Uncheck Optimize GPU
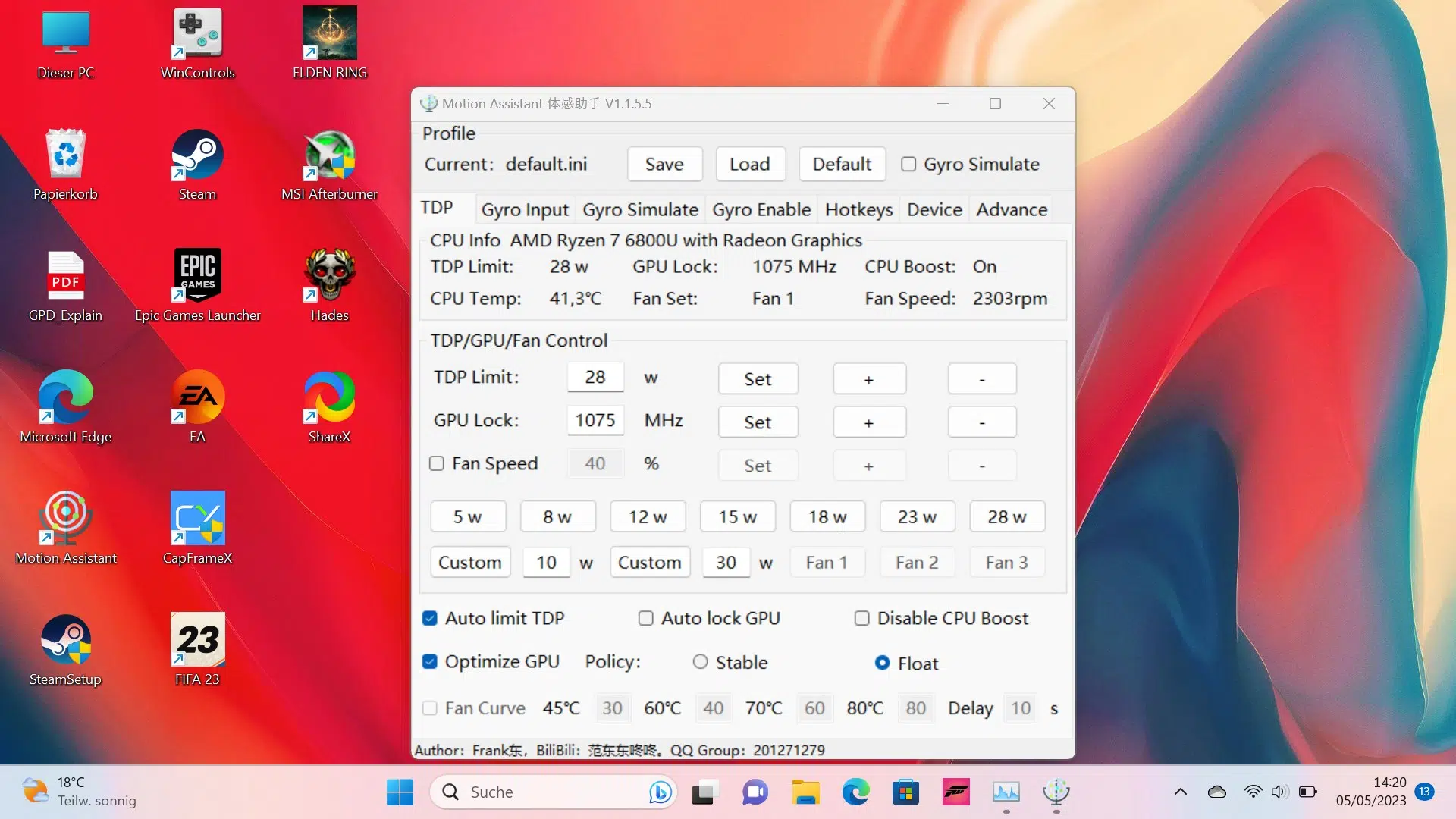The width and height of the screenshot is (1456, 819). pos(430,662)
